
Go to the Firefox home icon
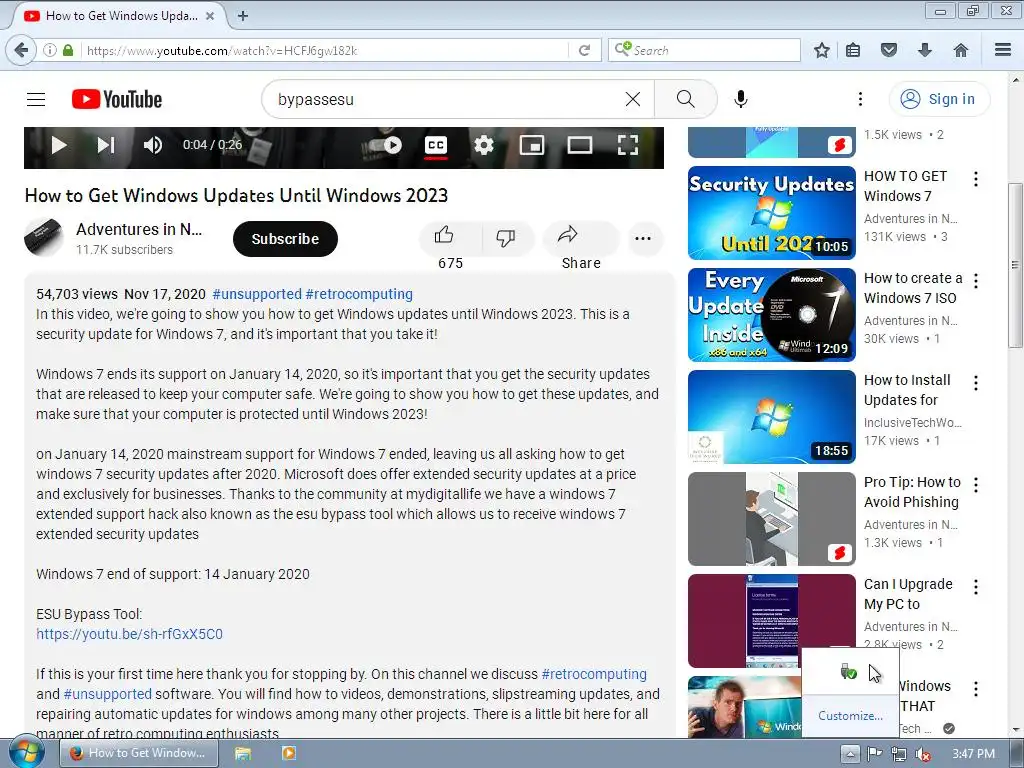coord(961,50)
